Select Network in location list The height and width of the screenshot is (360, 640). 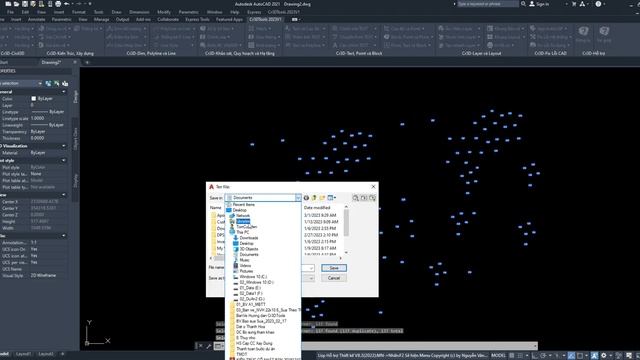[242, 216]
